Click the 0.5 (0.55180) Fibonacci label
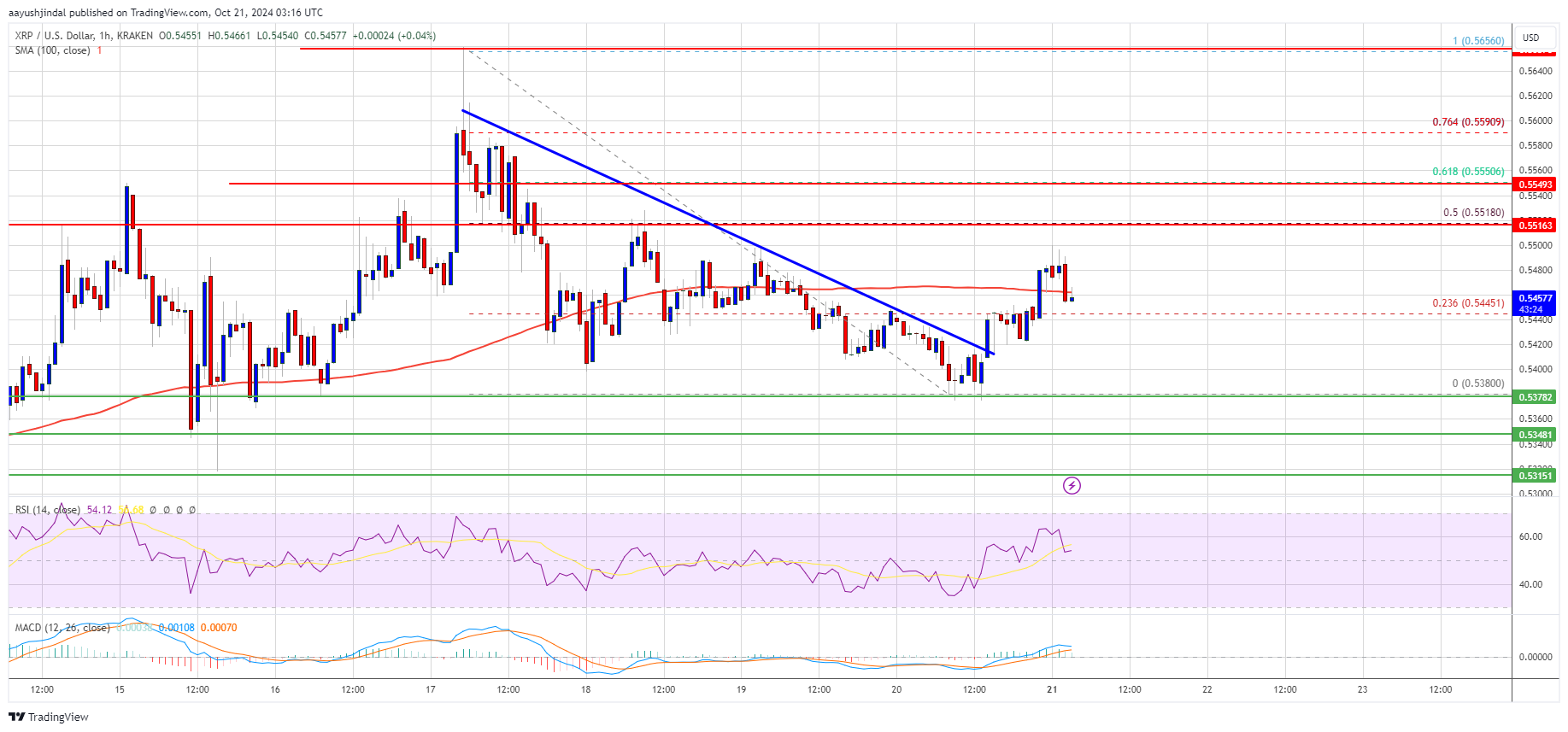1568x732 pixels. pos(1474,213)
